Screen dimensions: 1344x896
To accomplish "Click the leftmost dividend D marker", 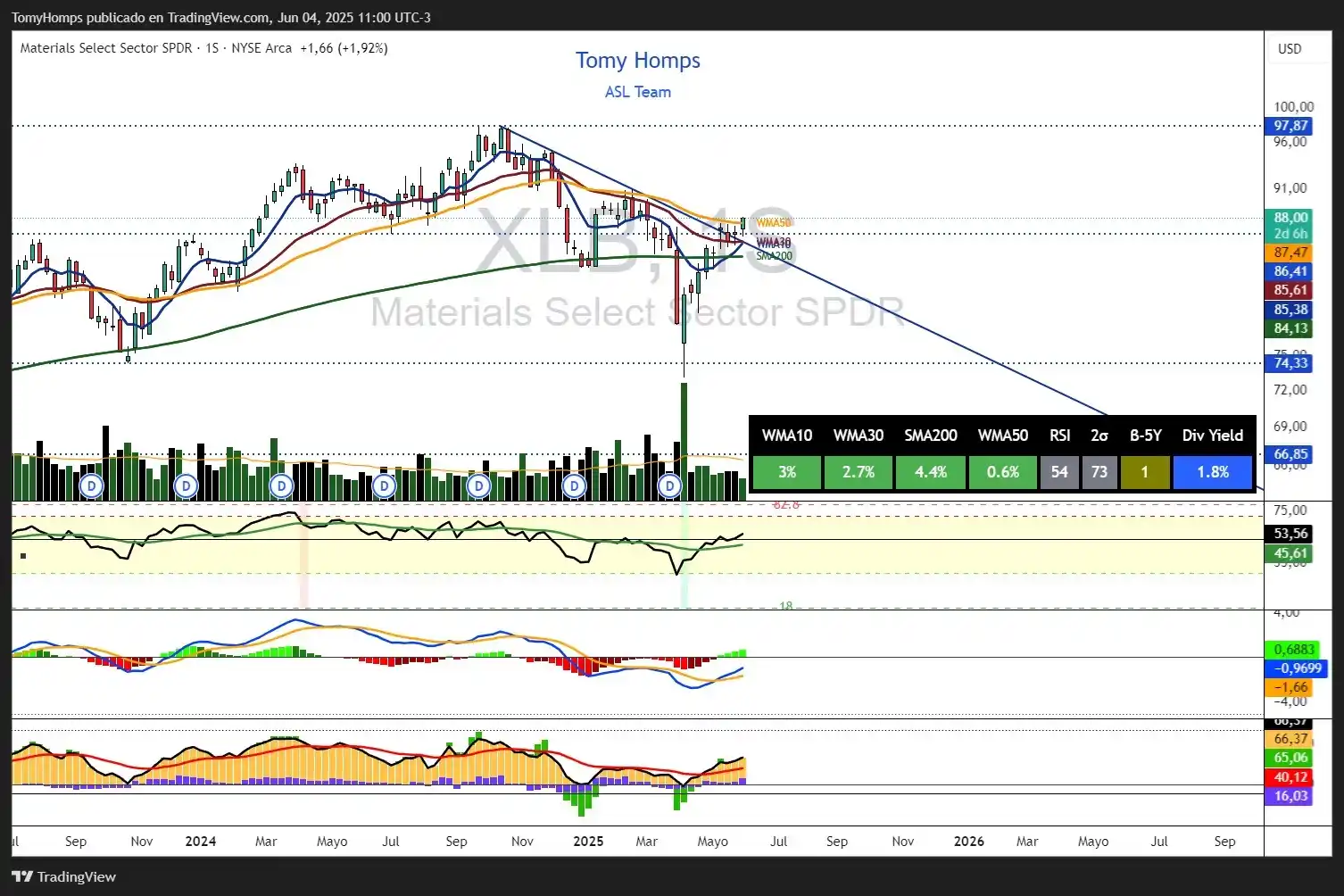I will point(91,486).
